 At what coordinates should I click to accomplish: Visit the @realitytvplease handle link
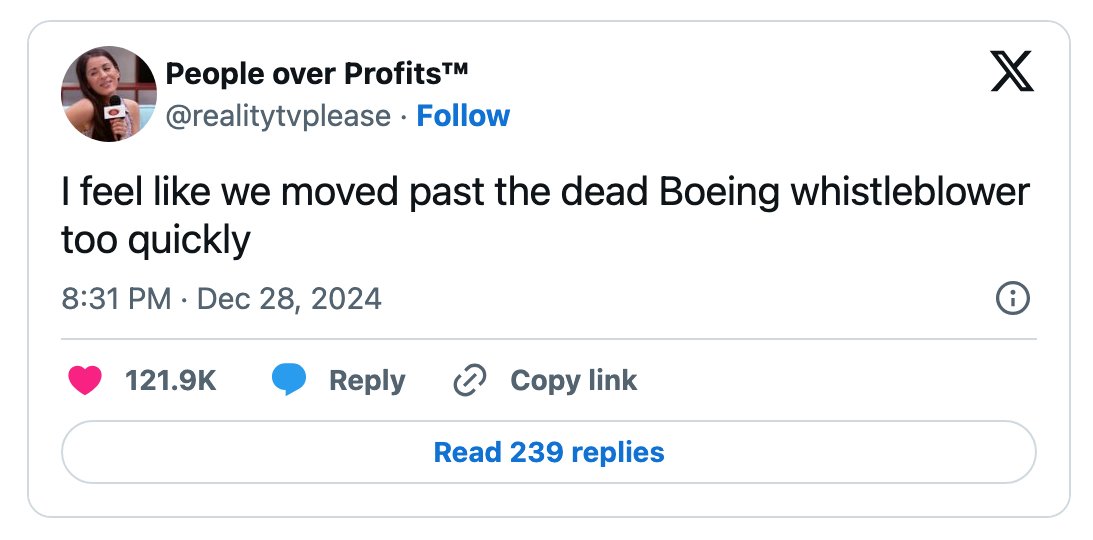278,116
